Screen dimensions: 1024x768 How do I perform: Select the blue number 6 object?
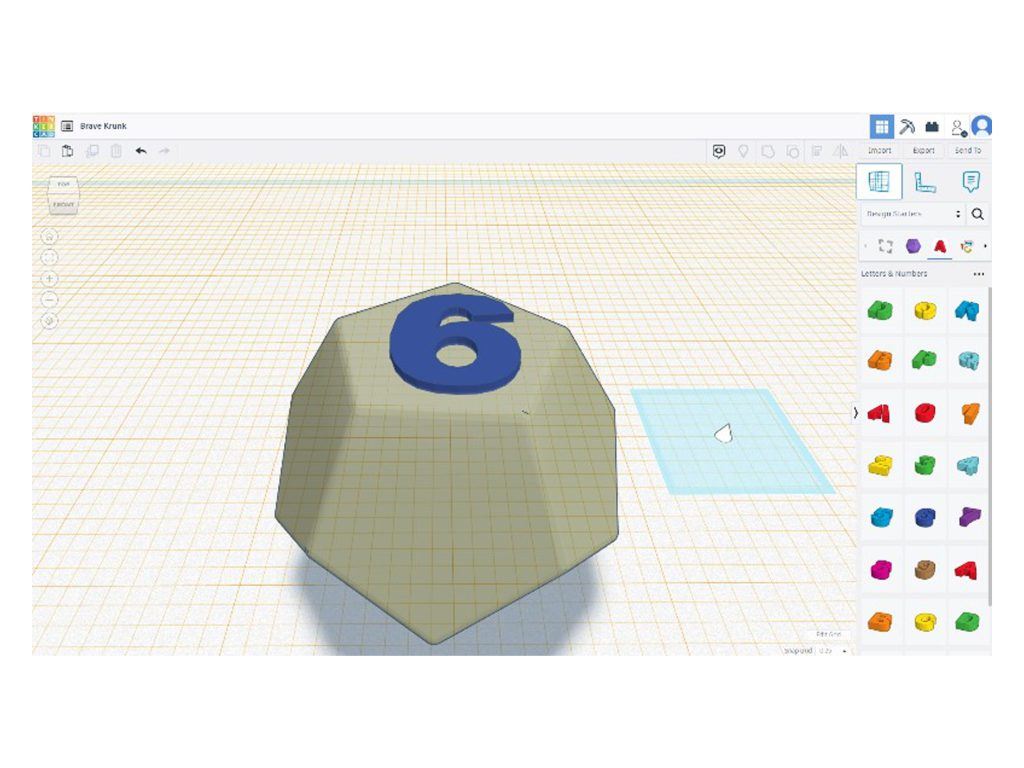point(455,344)
